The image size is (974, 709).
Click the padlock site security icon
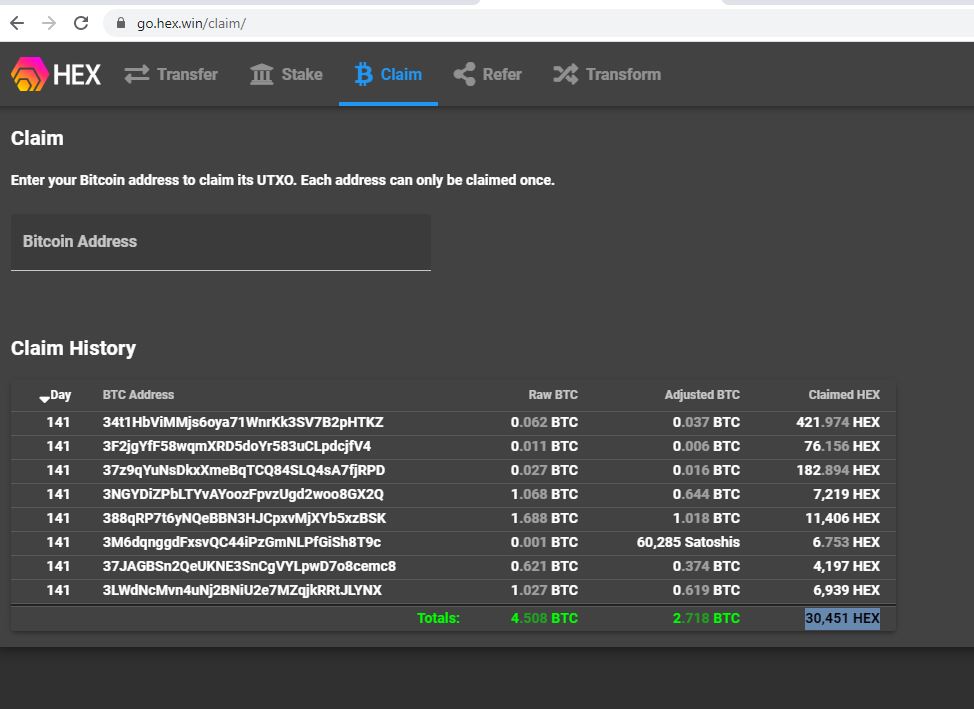pyautogui.click(x=121, y=23)
